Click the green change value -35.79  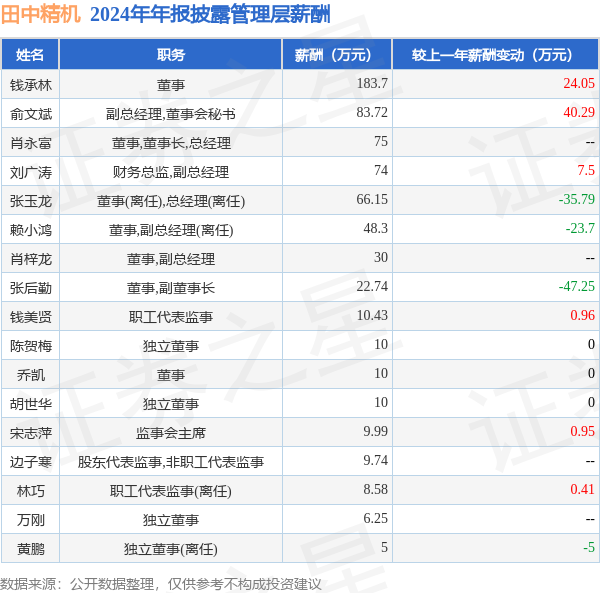click(x=577, y=199)
